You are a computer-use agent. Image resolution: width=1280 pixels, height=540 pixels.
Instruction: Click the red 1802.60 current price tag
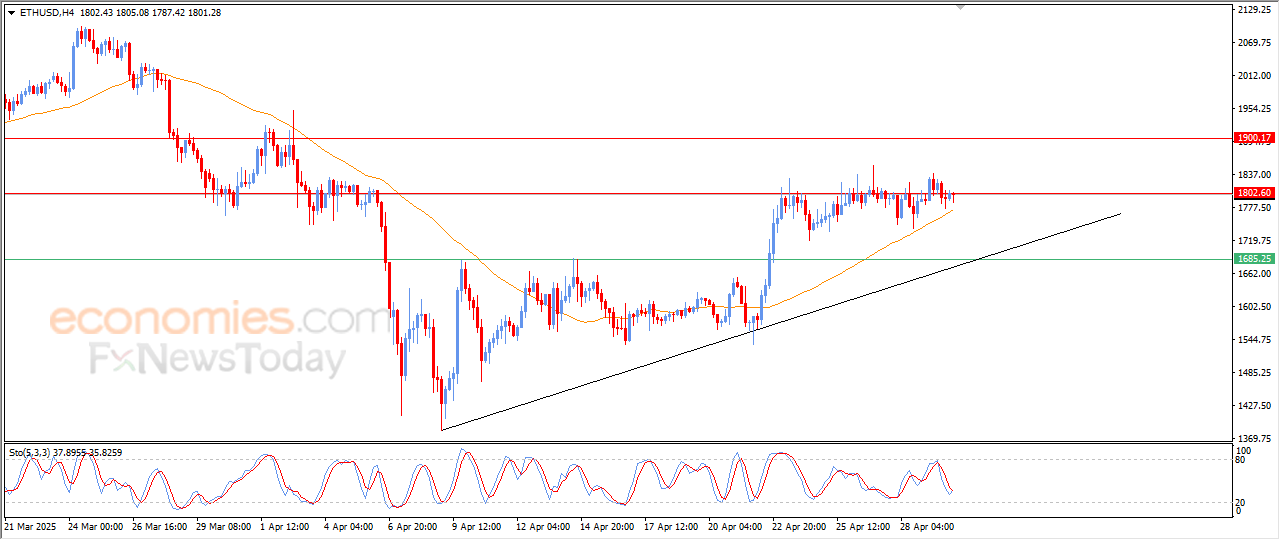pos(1254,193)
